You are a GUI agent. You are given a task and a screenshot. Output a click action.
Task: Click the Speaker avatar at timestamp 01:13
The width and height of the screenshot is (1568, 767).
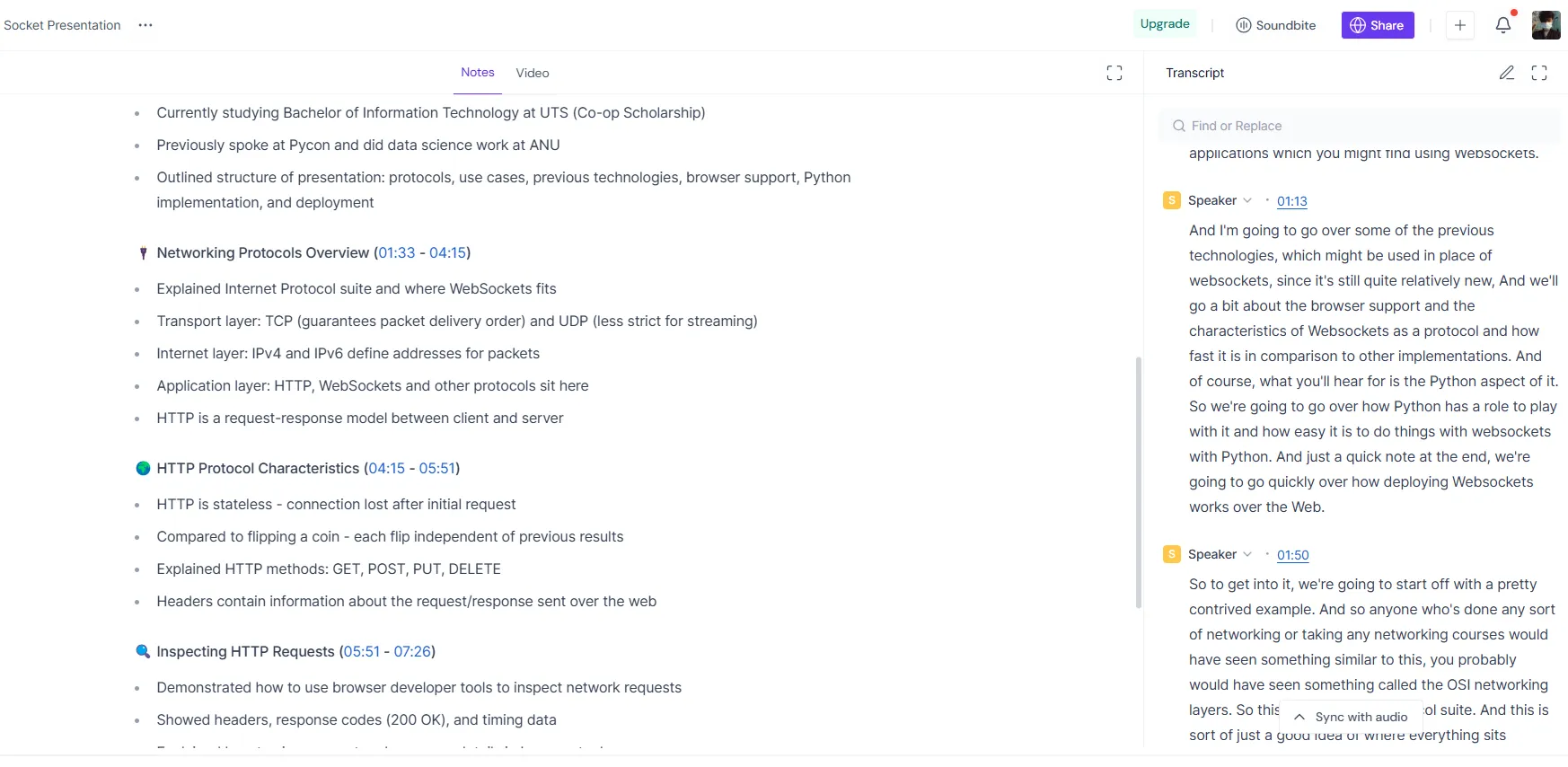click(x=1171, y=200)
